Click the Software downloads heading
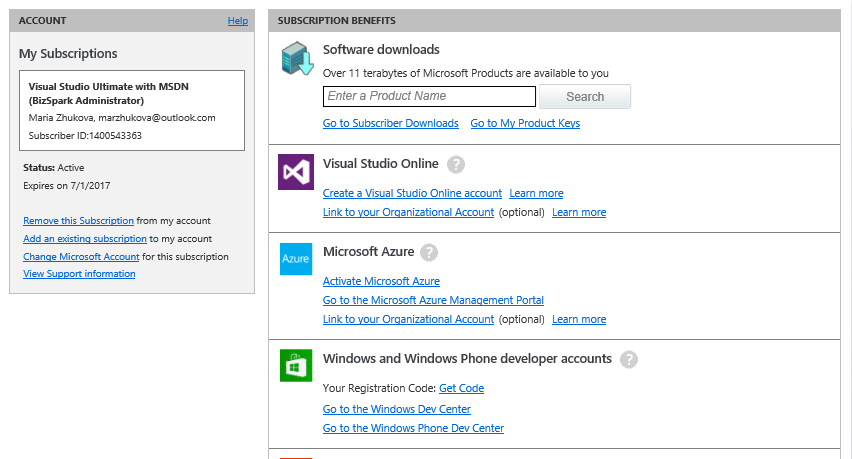Viewport: 852px width, 459px height. pos(381,50)
